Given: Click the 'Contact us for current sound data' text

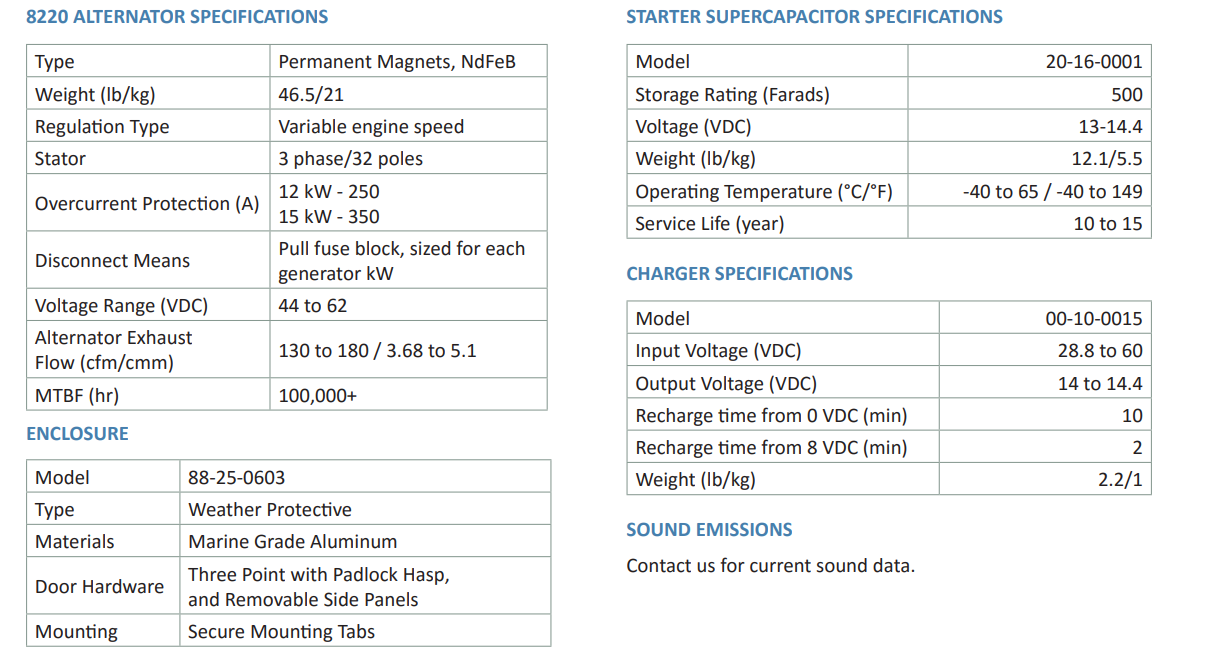Looking at the screenshot, I should 770,566.
